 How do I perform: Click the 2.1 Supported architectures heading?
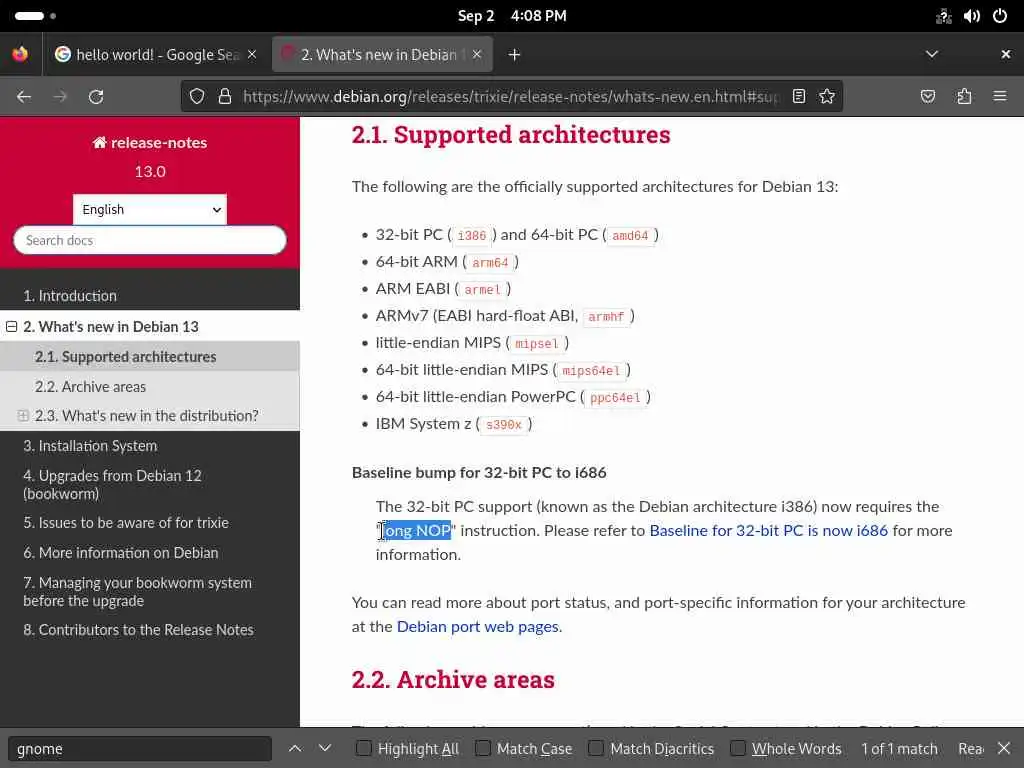(x=511, y=135)
